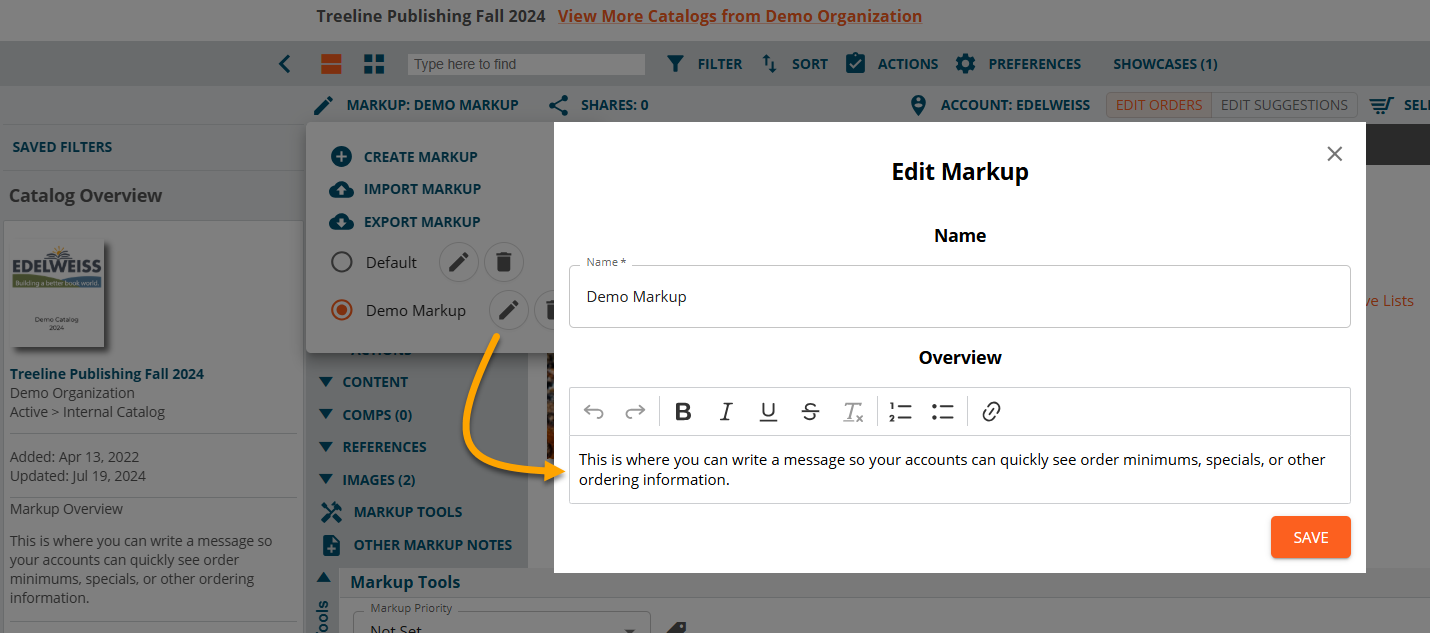The width and height of the screenshot is (1430, 633).
Task: Expand the Content section
Action: [363, 382]
